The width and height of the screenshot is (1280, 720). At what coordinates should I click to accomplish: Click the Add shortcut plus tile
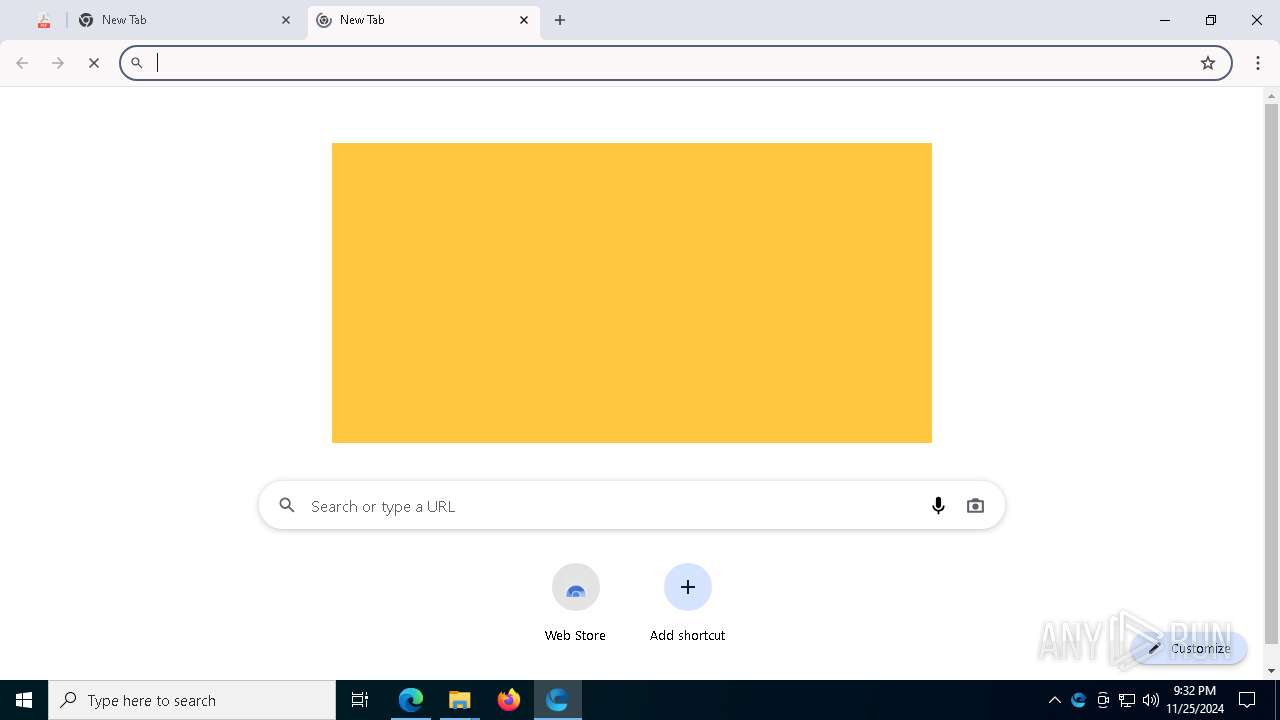[688, 587]
